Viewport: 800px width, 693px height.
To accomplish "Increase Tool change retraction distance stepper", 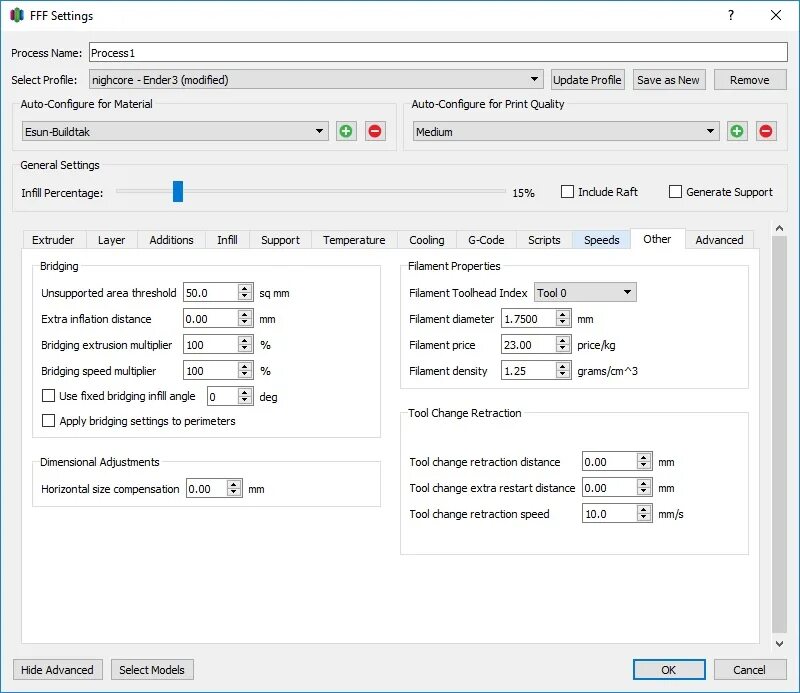I will [644, 457].
